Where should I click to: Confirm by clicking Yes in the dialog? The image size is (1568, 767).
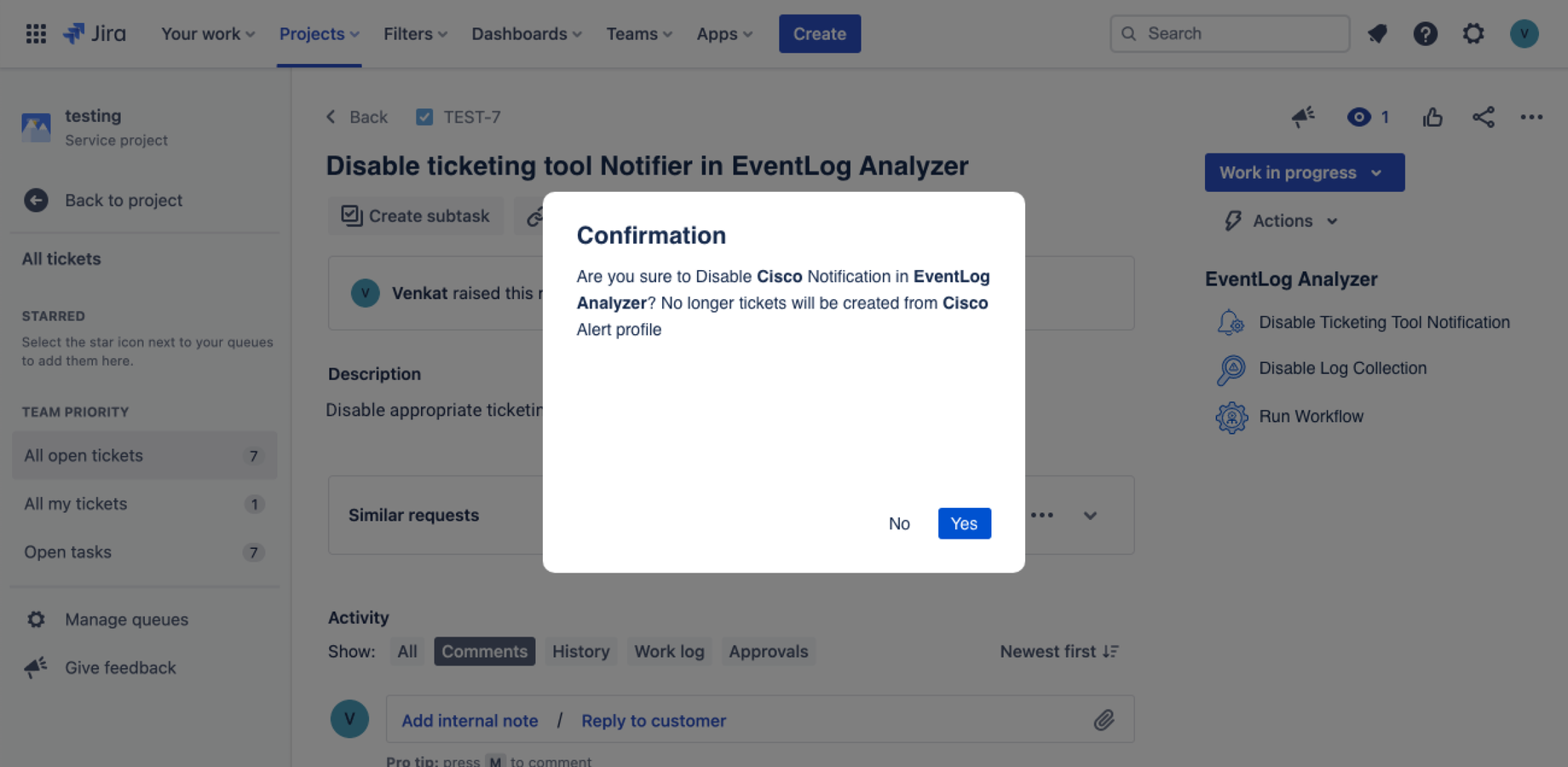click(x=964, y=523)
